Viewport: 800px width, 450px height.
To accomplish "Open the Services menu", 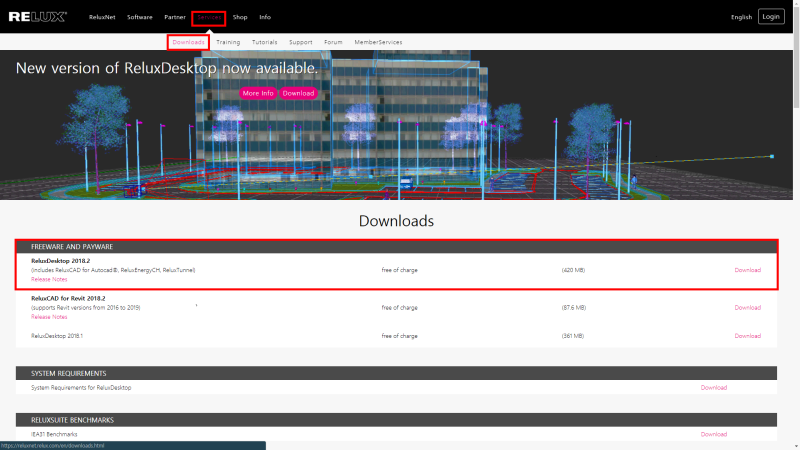I will click(209, 17).
